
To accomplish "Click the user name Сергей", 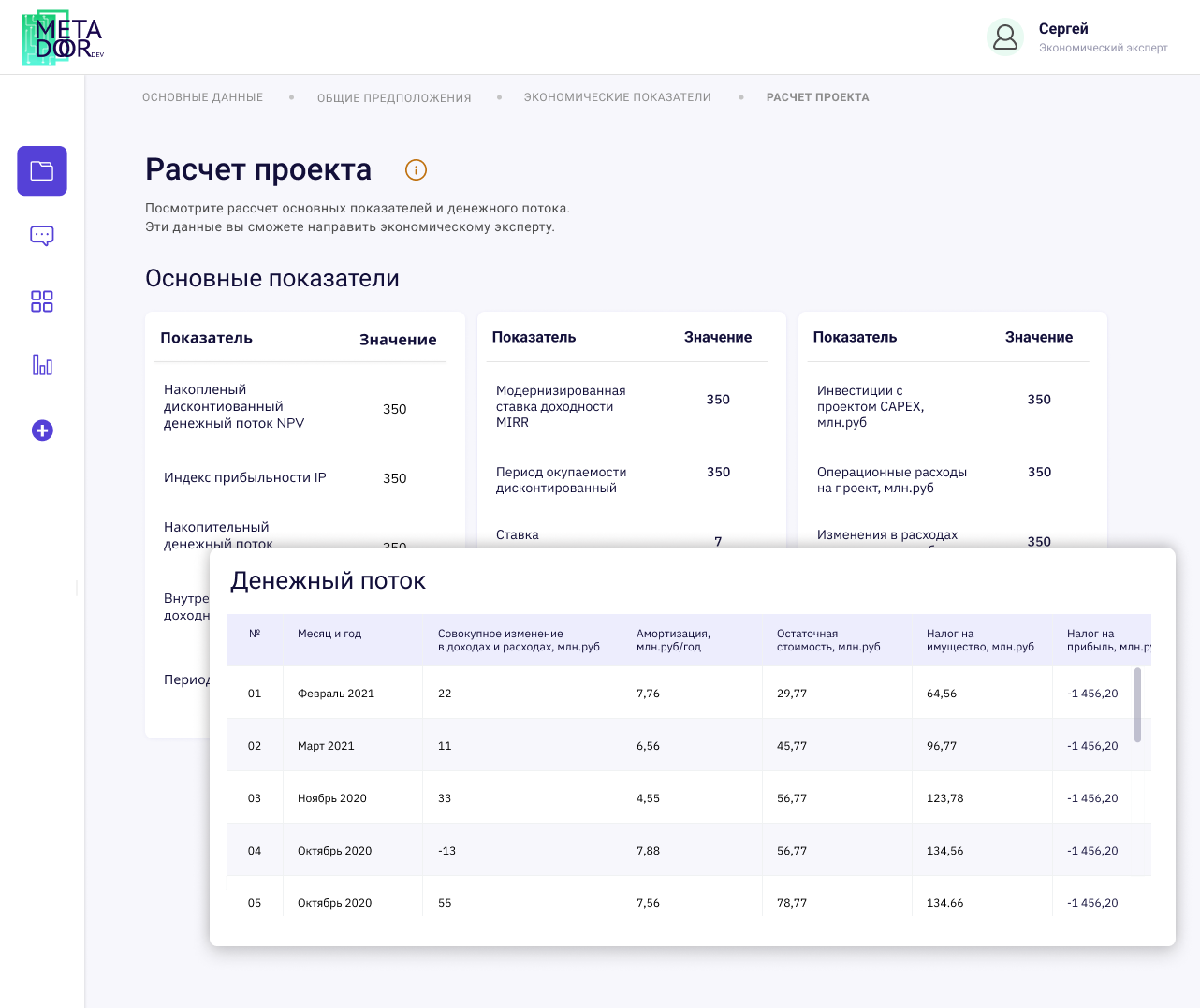I will [1063, 29].
